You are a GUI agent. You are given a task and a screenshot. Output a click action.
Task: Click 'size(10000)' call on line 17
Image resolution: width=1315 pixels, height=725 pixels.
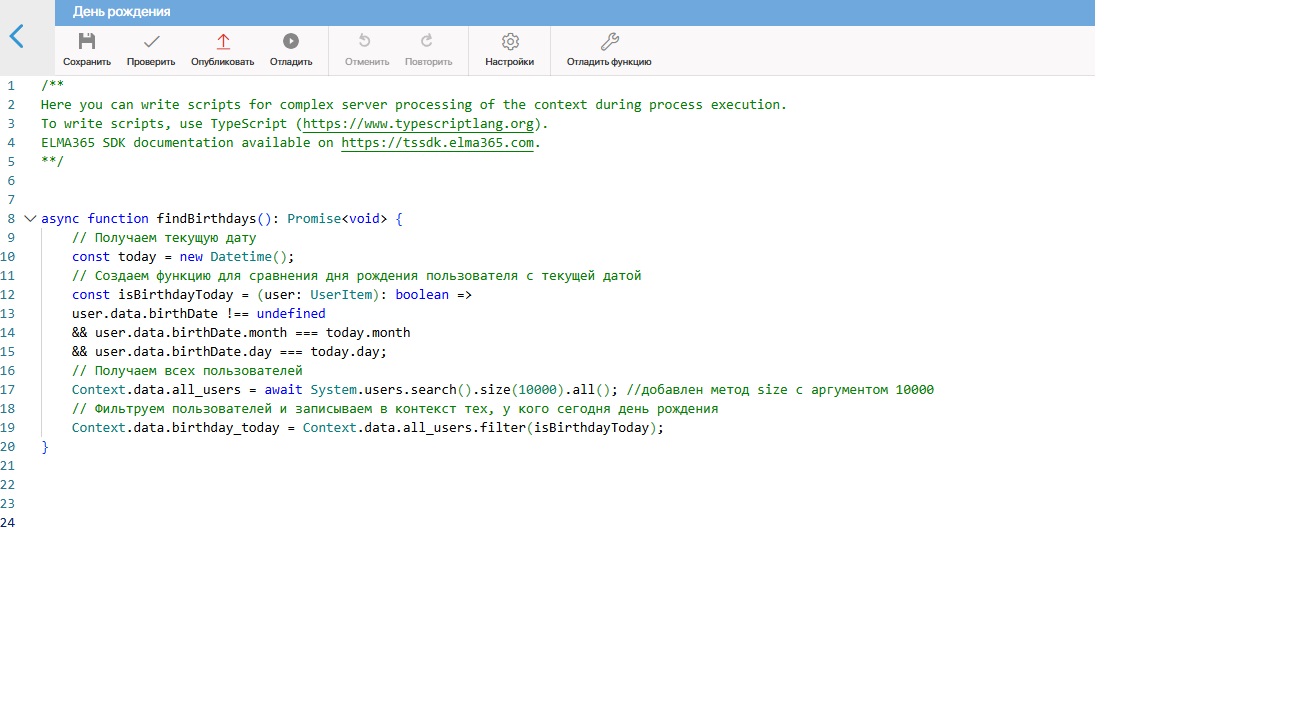pos(522,390)
